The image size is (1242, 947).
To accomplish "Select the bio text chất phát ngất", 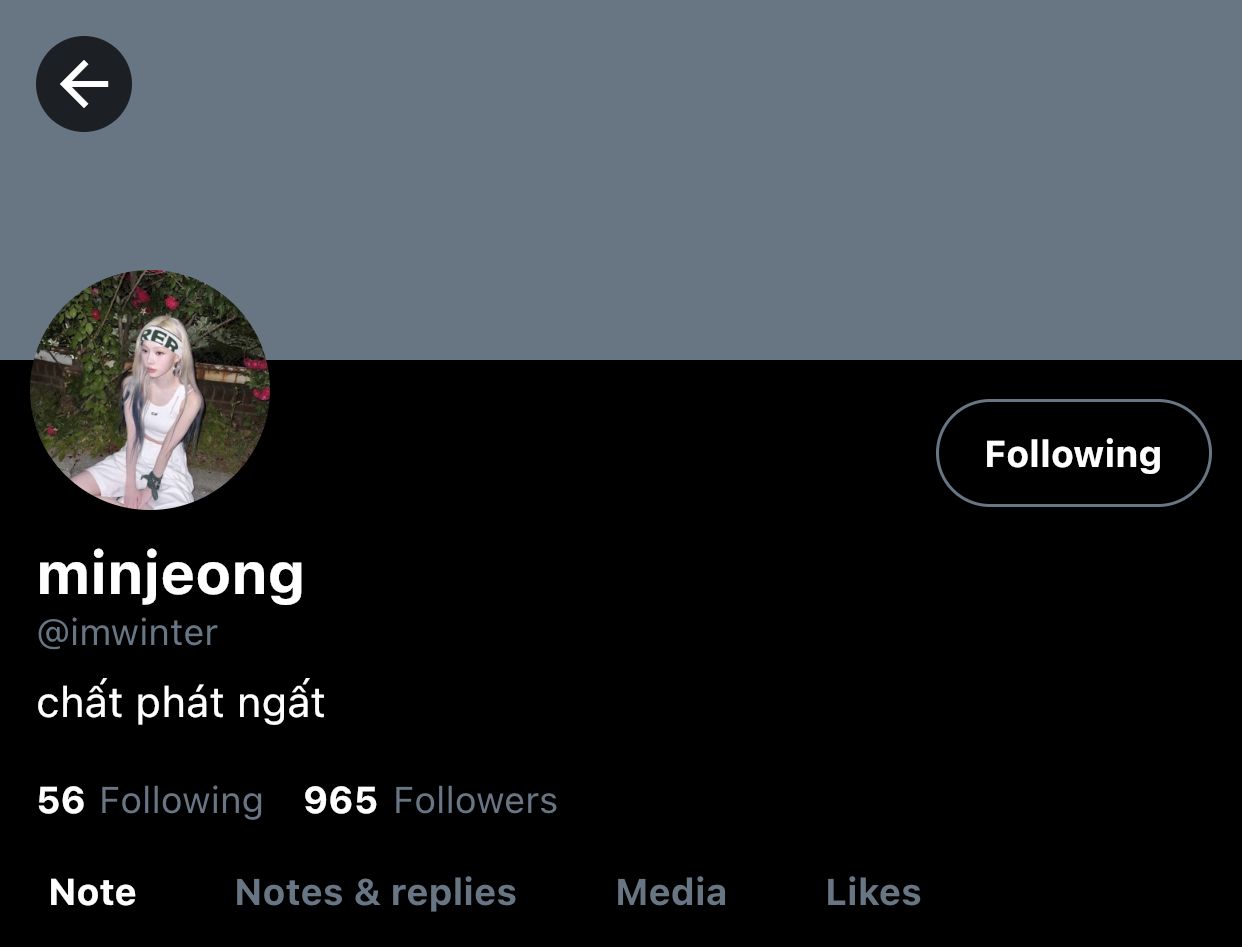I will [181, 702].
